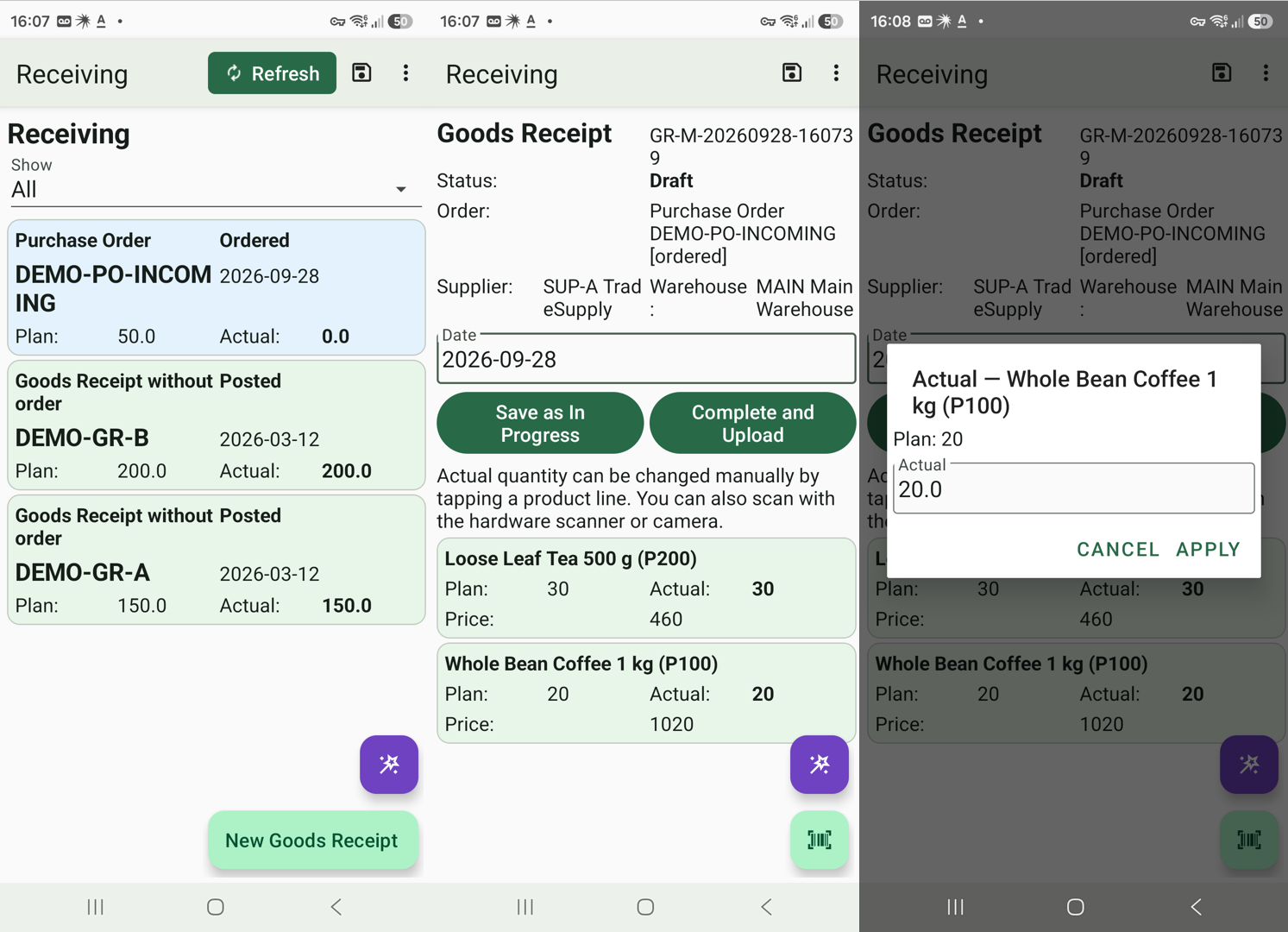Edit the Actual quantity field in dialog
The height and width of the screenshot is (932, 1288).
click(1074, 488)
